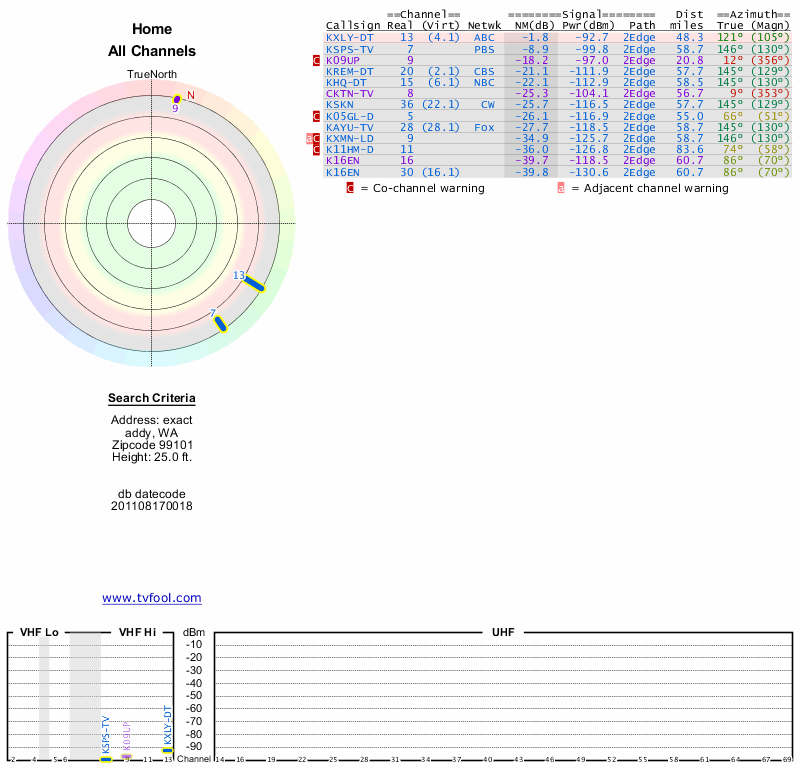Click the Search Criteria heading
Image resolution: width=800 pixels, height=768 pixels.
click(152, 399)
